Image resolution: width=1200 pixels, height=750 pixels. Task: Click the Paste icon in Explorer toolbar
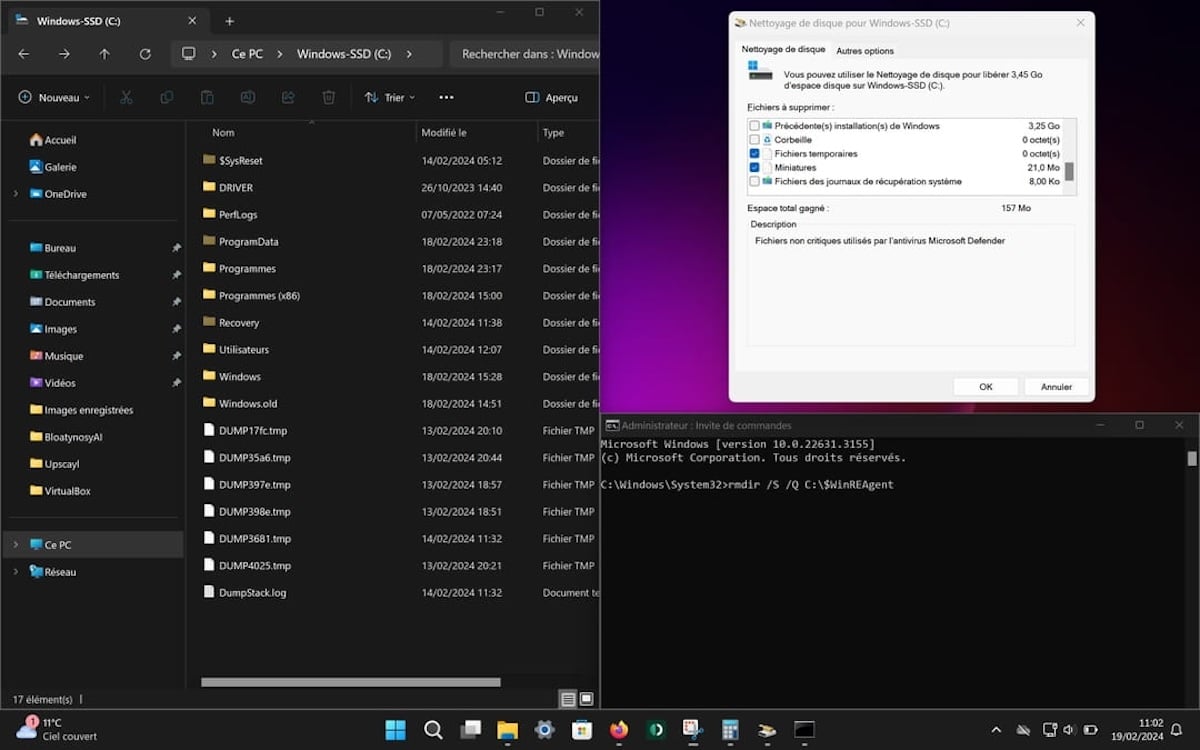click(x=207, y=97)
